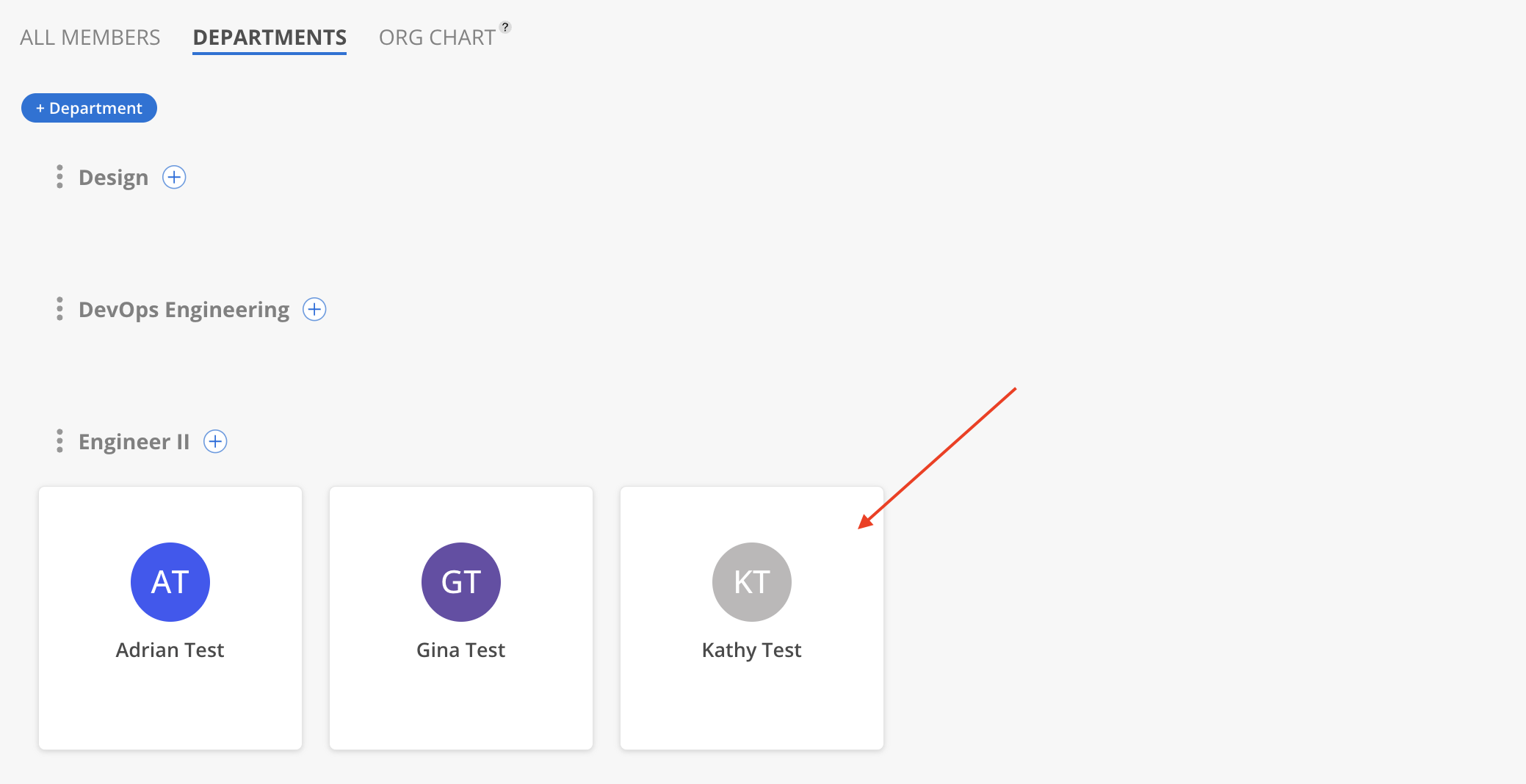Open DevOps Engineering three-dot menu
The image size is (1526, 784).
click(x=59, y=309)
